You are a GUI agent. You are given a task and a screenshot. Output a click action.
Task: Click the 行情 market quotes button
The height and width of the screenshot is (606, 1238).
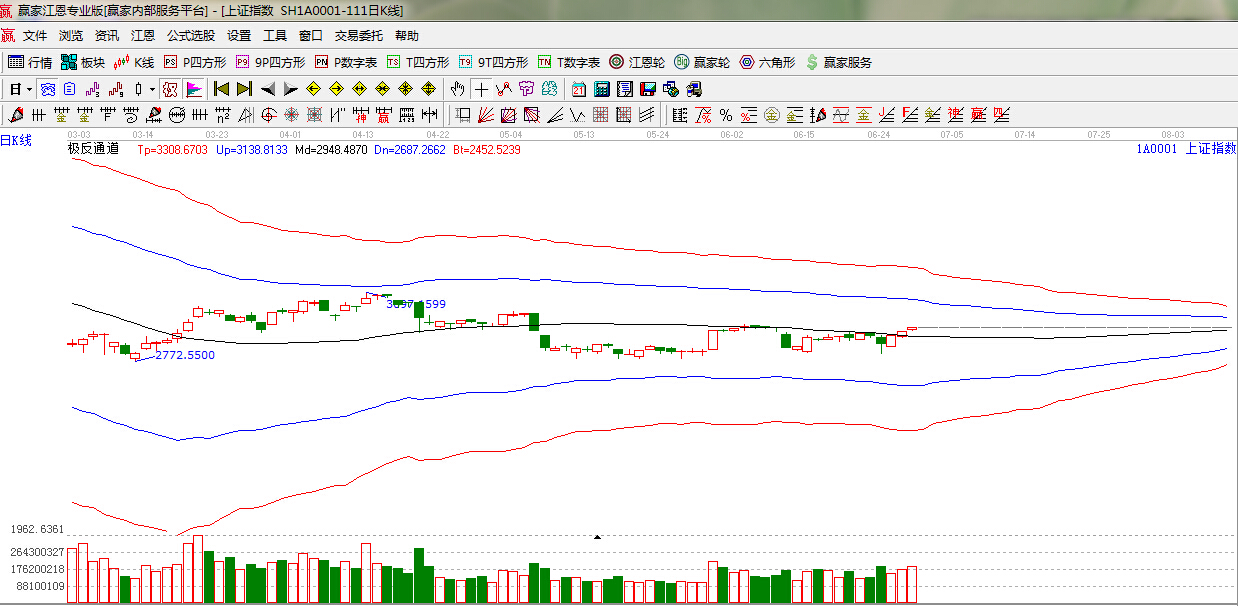click(30, 62)
